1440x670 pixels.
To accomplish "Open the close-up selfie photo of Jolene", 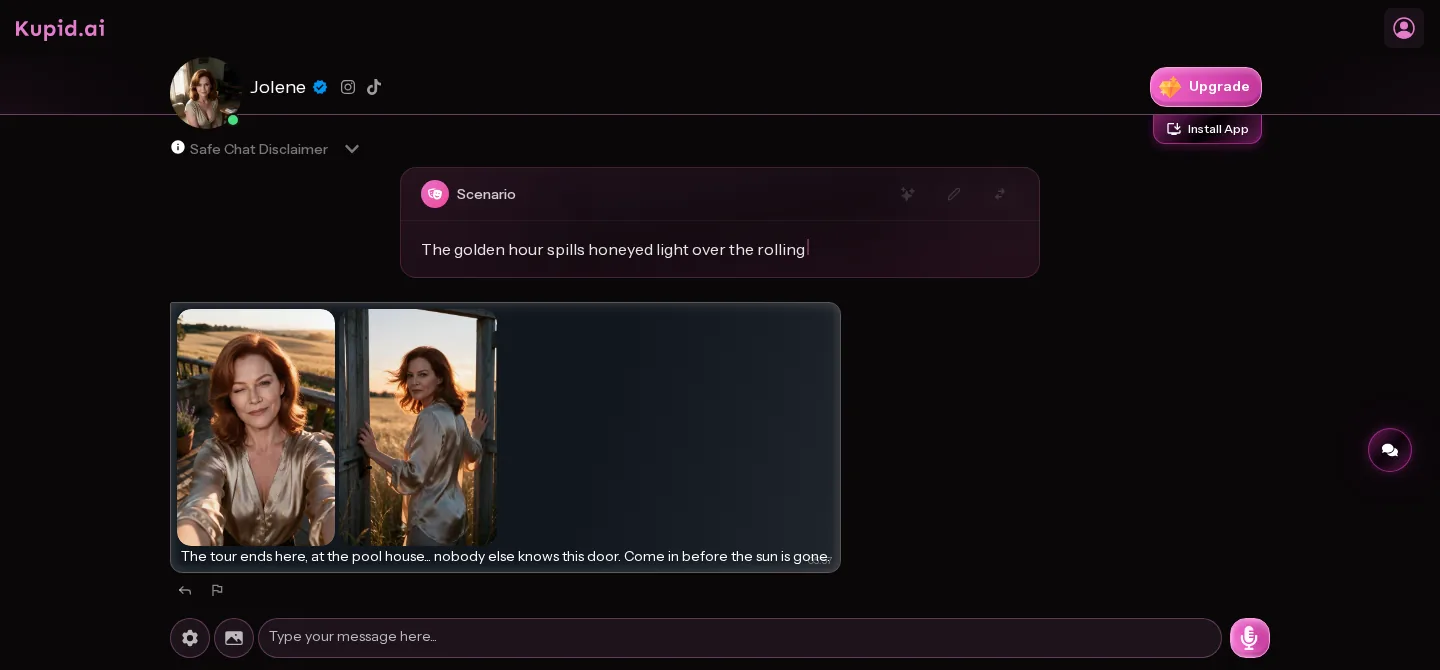I will pyautogui.click(x=256, y=427).
